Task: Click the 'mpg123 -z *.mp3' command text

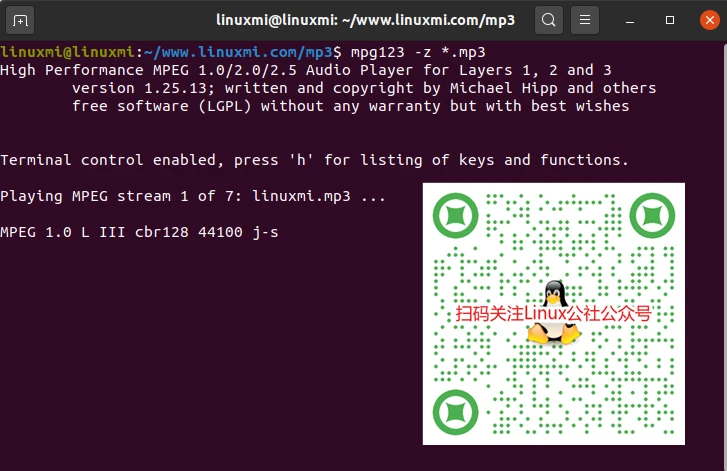Action: click(x=418, y=52)
